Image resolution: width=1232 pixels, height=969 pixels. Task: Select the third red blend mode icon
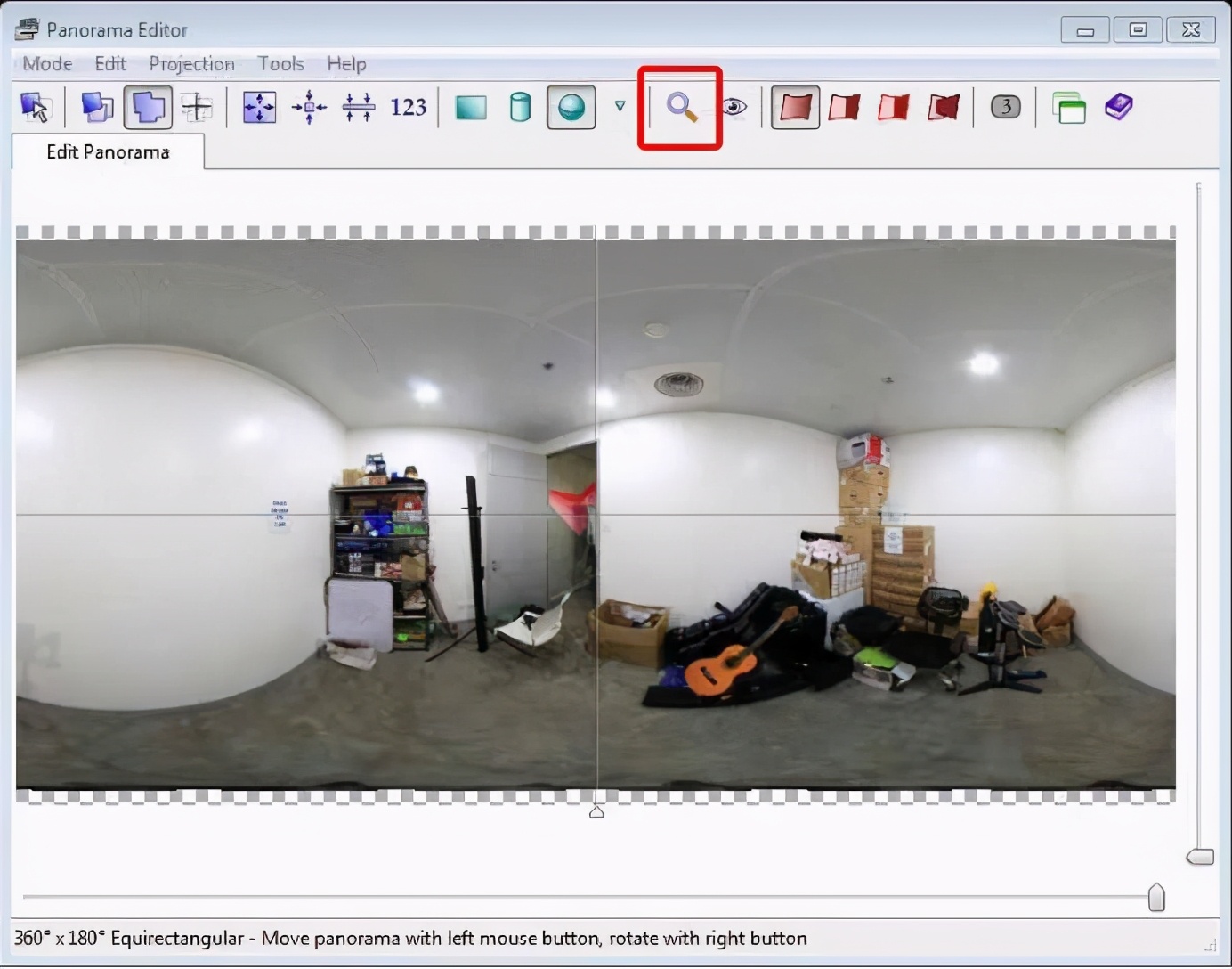pyautogui.click(x=894, y=108)
